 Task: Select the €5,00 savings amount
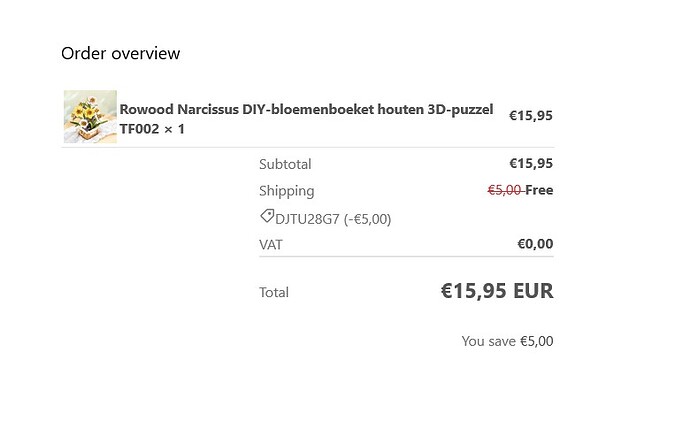coord(536,341)
